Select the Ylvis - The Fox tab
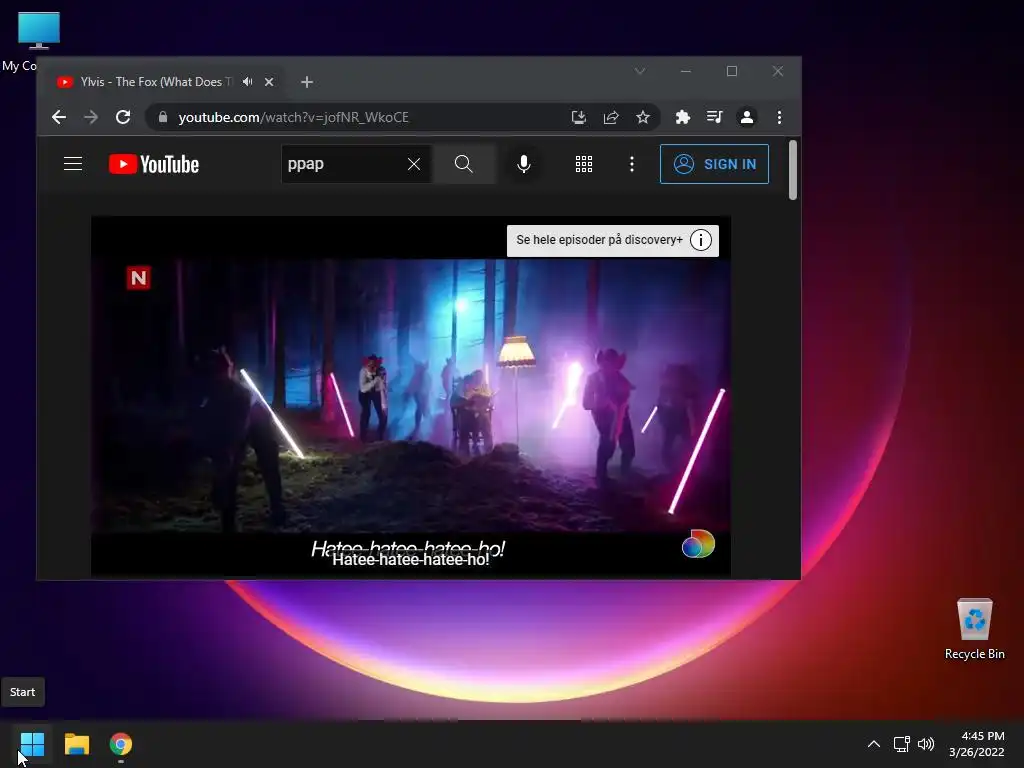This screenshot has height=768, width=1024. point(155,82)
